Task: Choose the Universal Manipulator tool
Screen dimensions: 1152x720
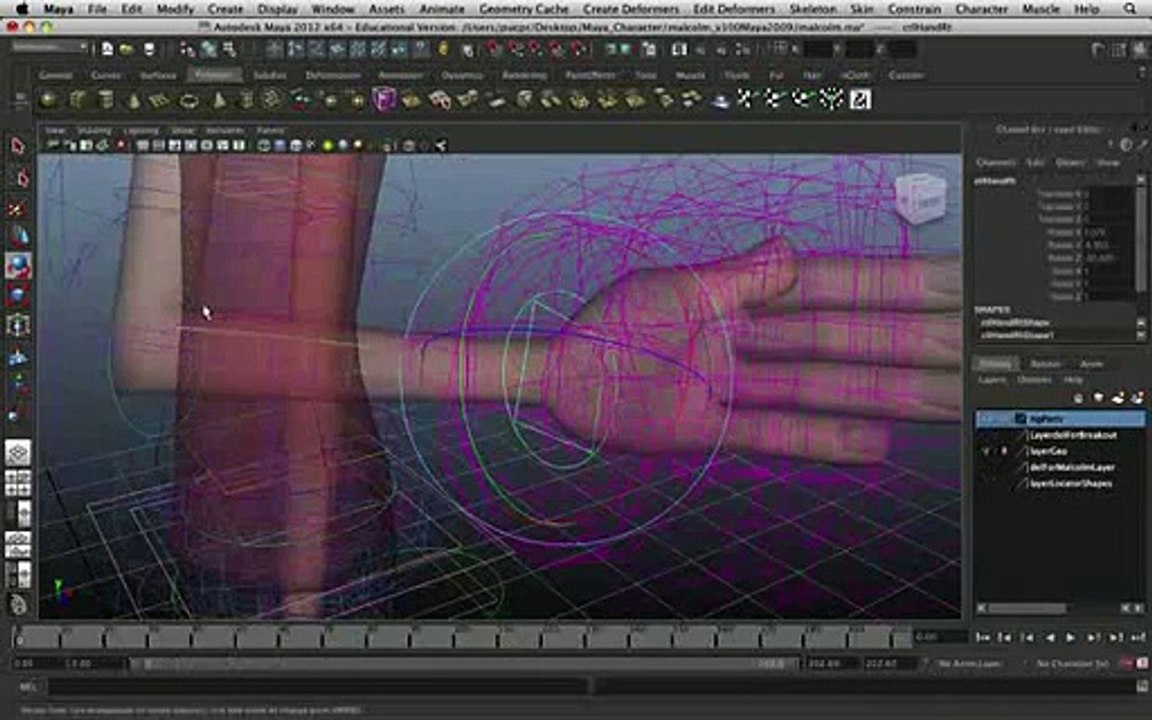Action: 18,325
